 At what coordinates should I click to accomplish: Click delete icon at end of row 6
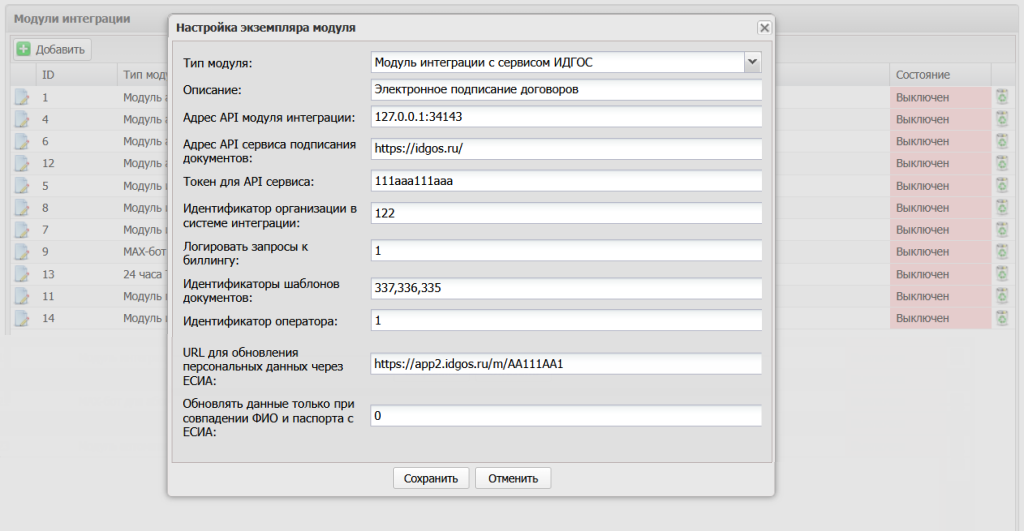pyautogui.click(x=1002, y=141)
